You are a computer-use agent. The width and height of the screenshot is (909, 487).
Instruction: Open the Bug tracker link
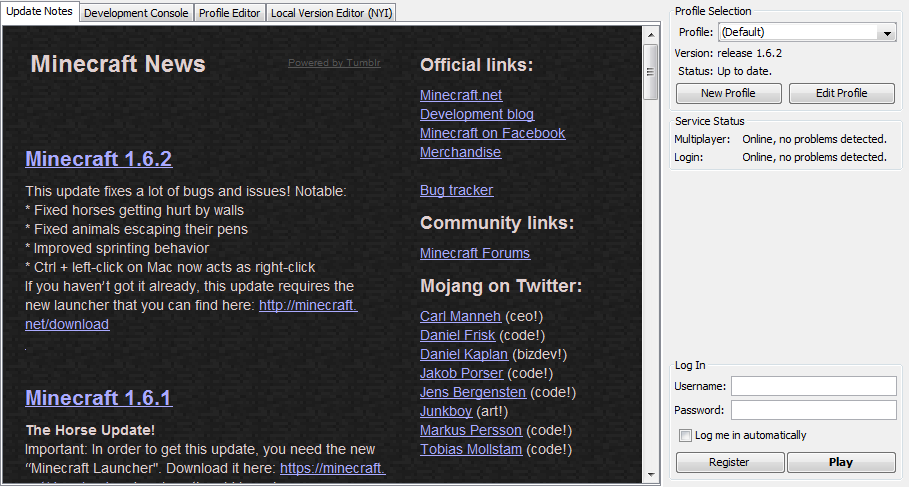(457, 190)
